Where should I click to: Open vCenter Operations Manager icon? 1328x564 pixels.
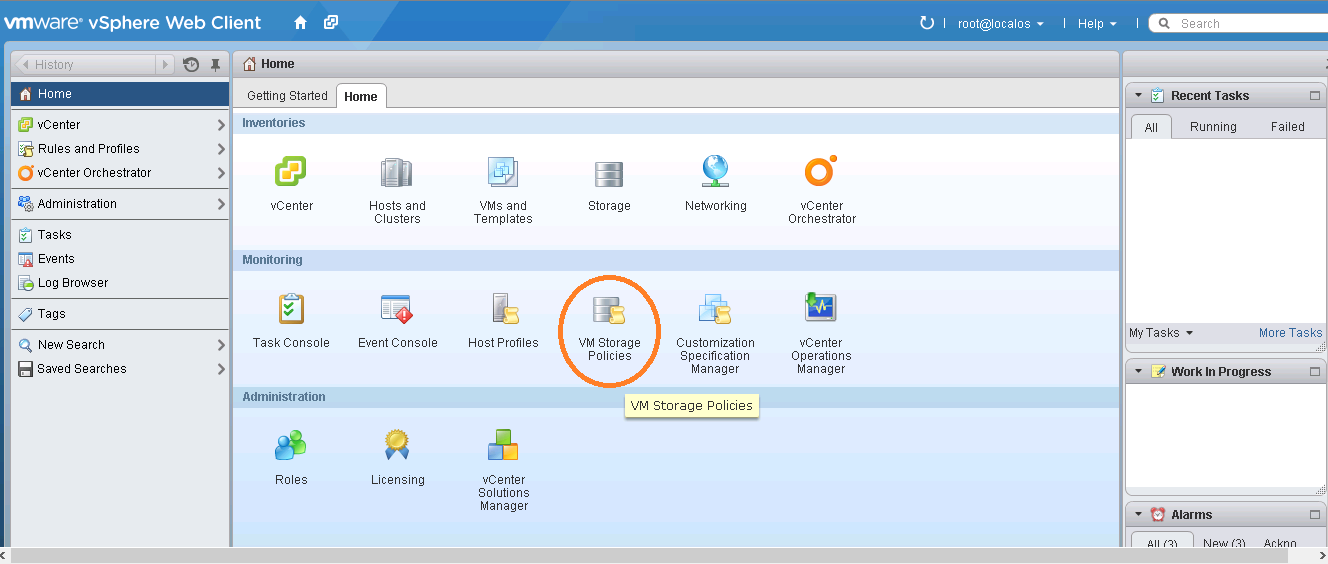(821, 308)
